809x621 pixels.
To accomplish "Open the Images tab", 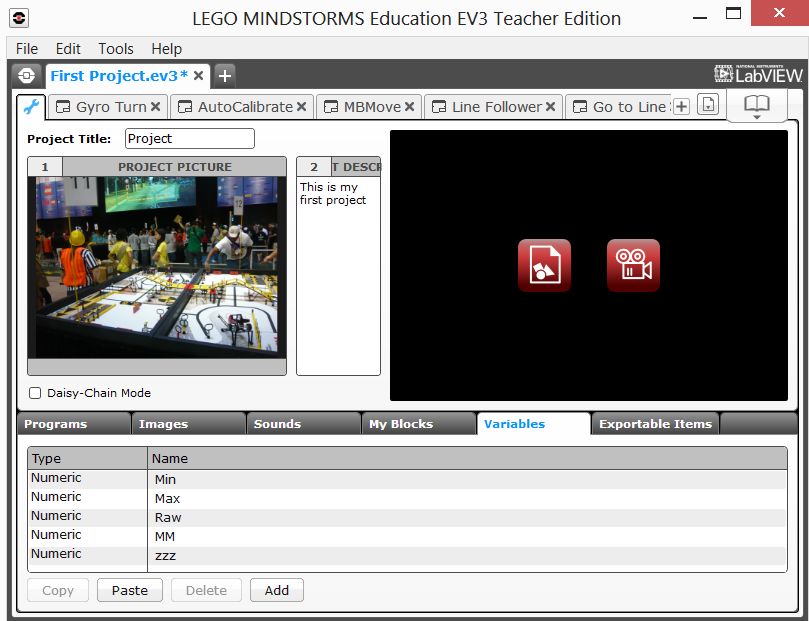I will (x=188, y=423).
